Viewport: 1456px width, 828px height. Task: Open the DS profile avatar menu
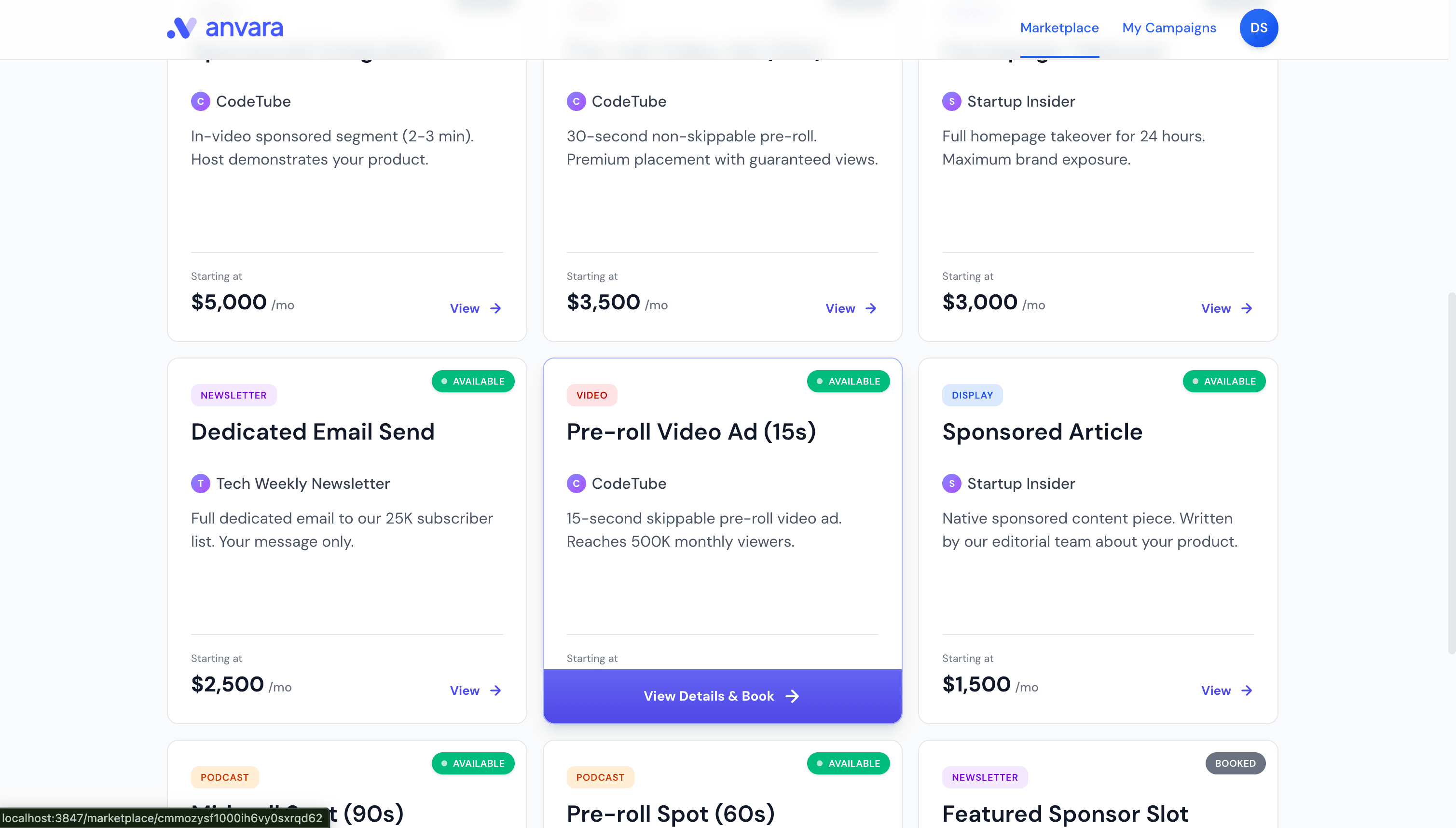coord(1259,28)
